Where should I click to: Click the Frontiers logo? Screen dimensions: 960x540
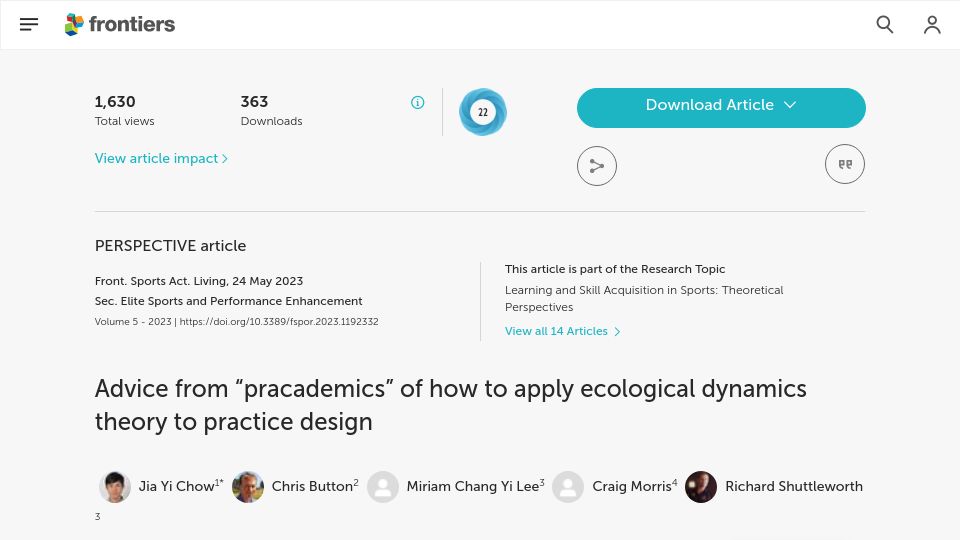(120, 24)
